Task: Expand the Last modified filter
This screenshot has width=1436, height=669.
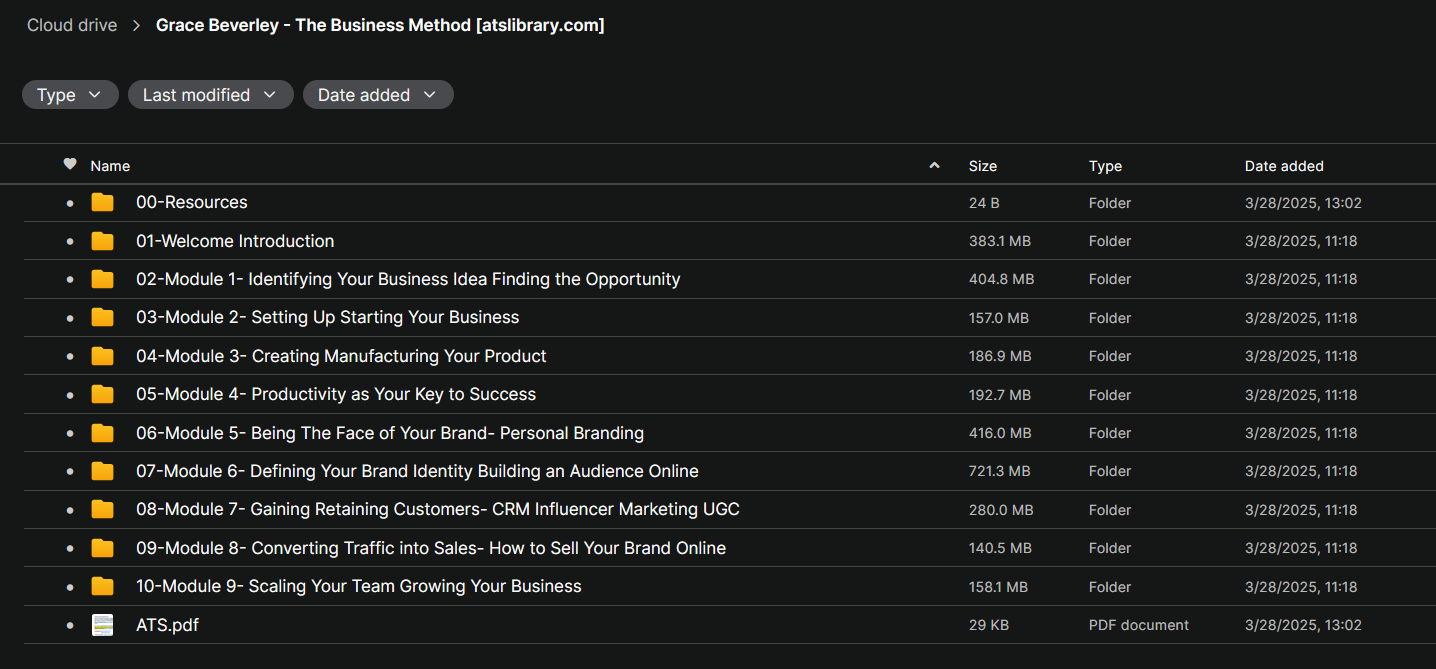Action: (x=210, y=95)
